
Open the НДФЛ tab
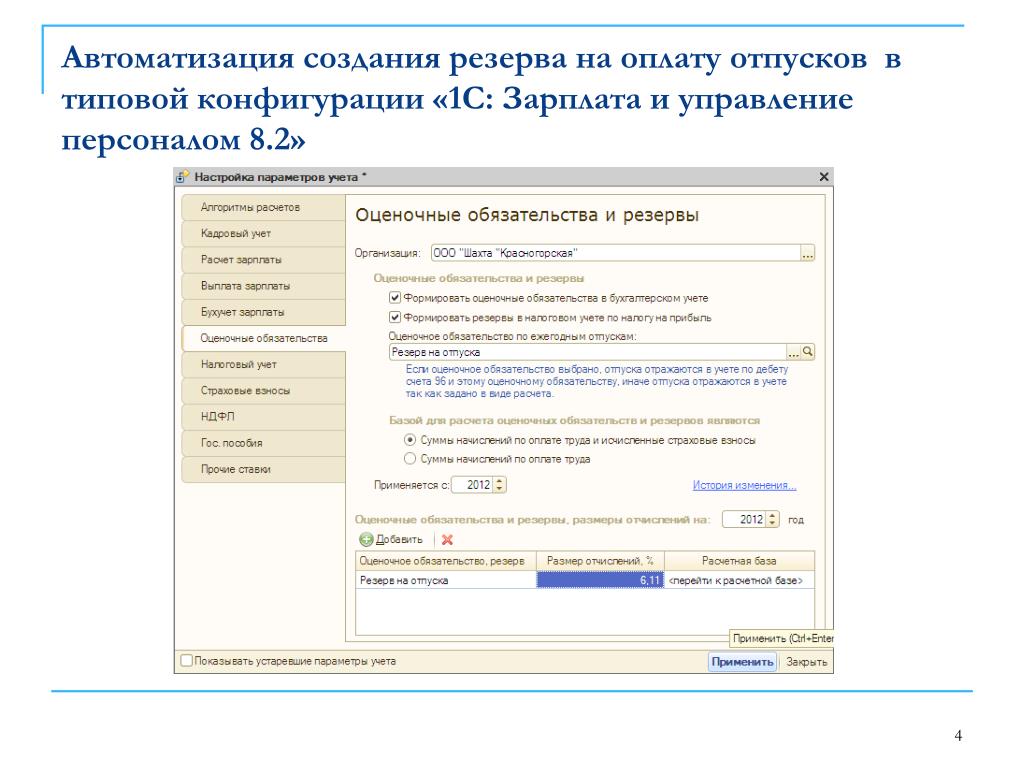pyautogui.click(x=263, y=417)
